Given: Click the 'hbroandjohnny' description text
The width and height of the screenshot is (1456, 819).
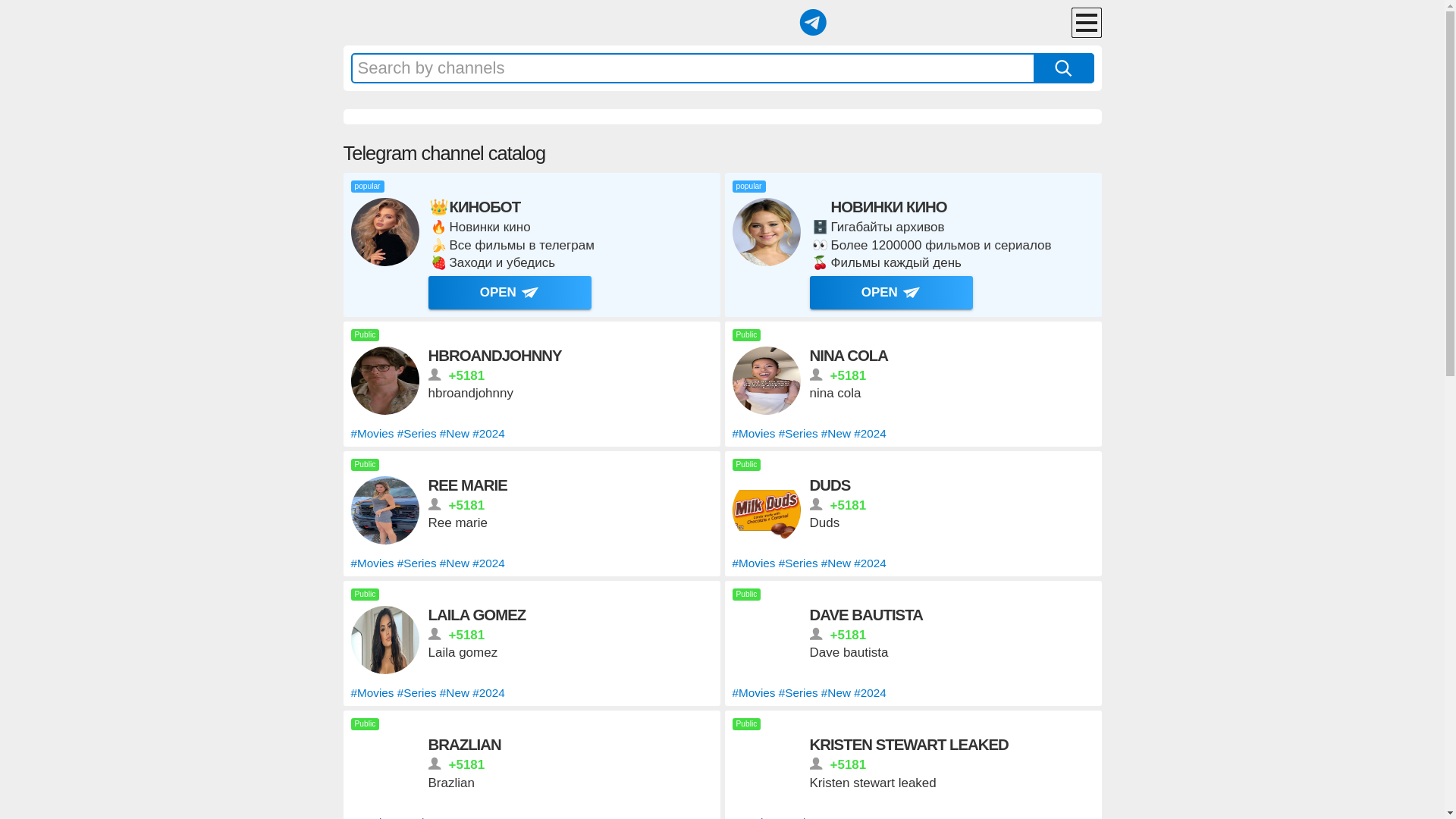Looking at the screenshot, I should (470, 394).
